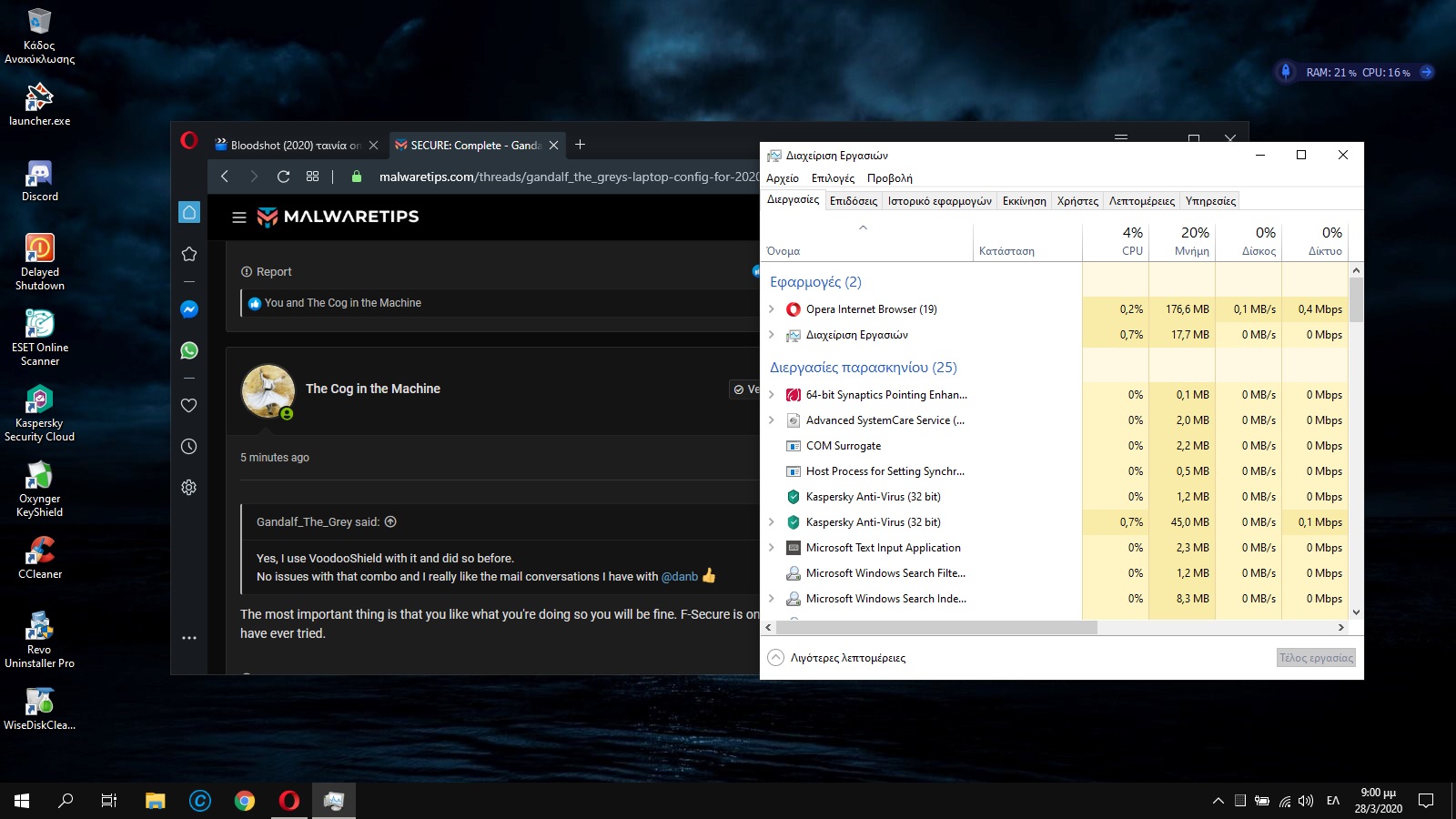Open Opera sidebar settings gear
Viewport: 1456px width, 819px height.
coord(189,487)
